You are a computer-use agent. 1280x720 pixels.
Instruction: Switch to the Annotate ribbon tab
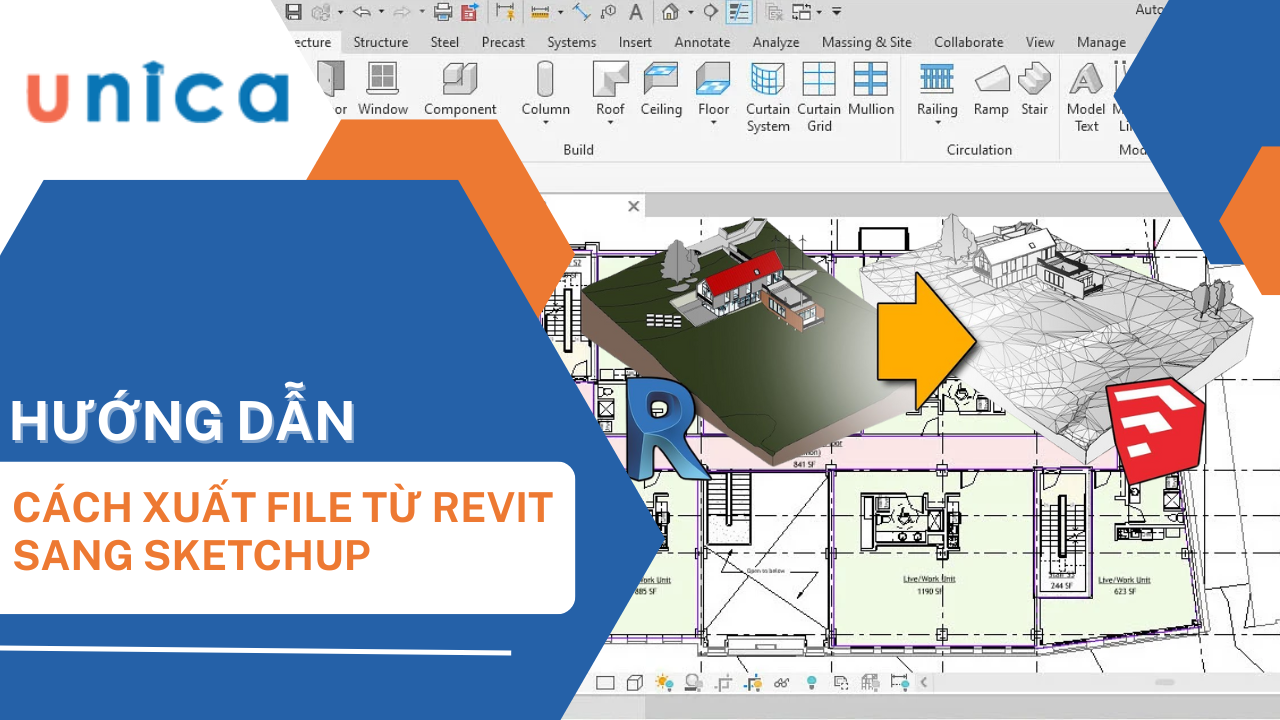pos(702,42)
